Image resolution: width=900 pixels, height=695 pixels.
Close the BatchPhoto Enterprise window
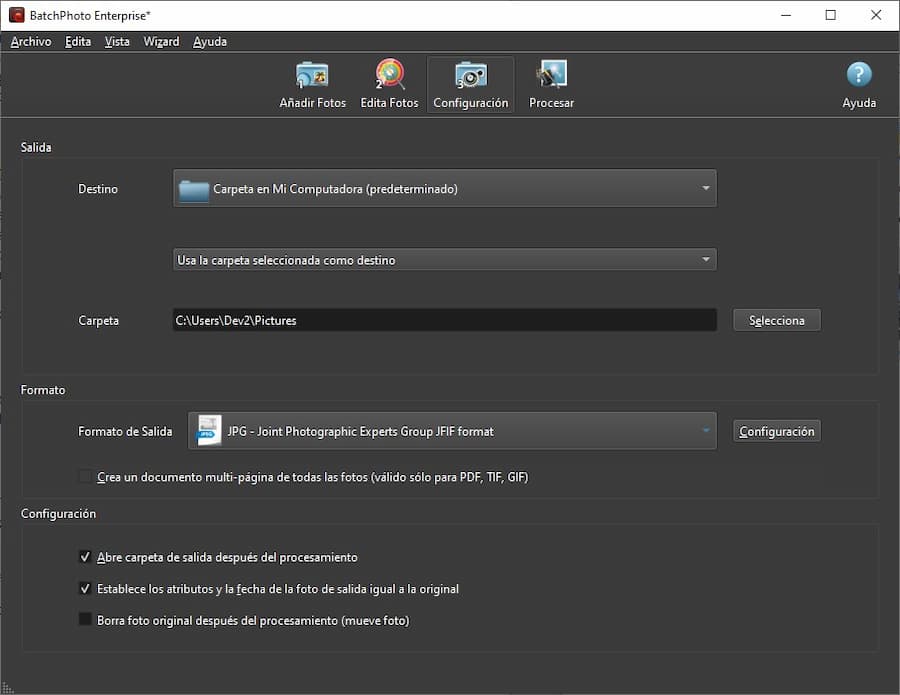[875, 15]
